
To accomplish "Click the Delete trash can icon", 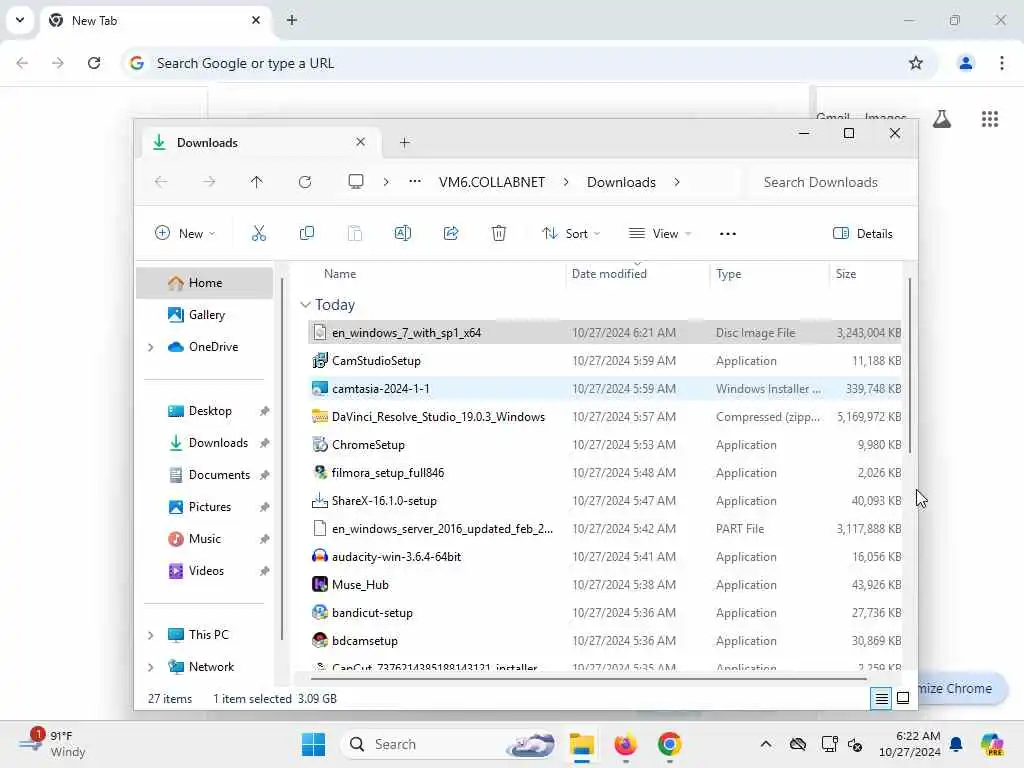I will click(499, 233).
